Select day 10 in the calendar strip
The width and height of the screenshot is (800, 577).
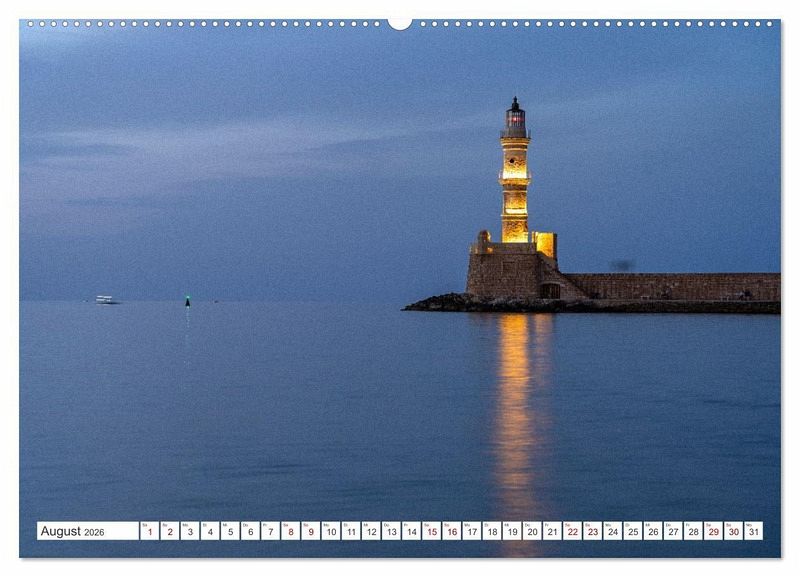331,531
